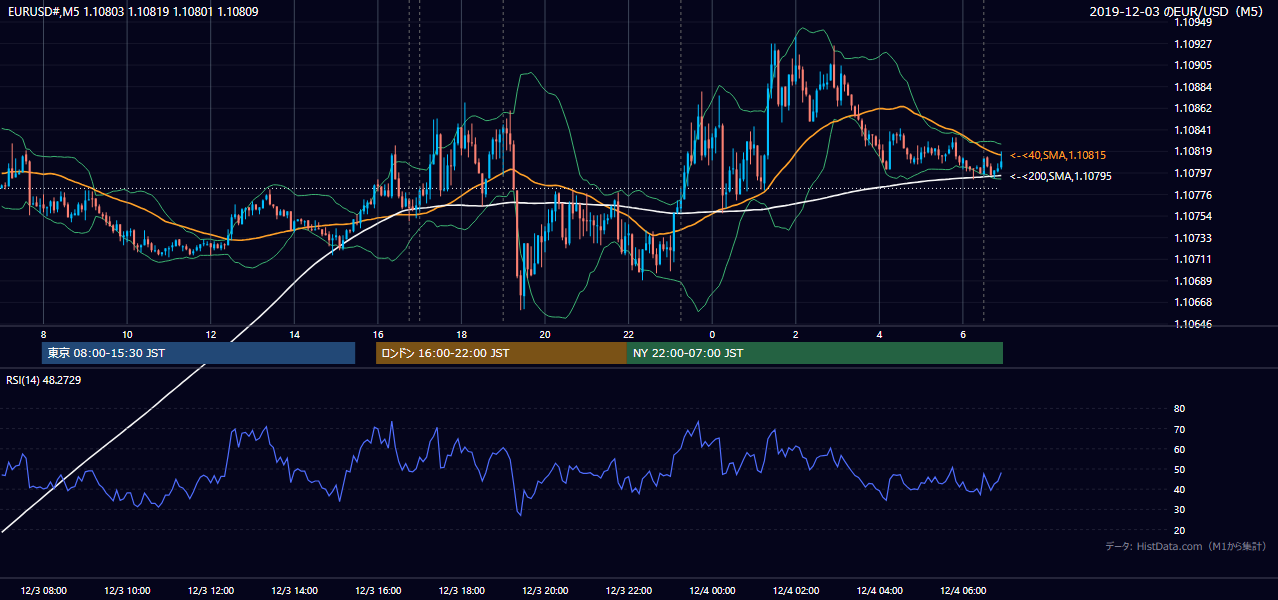Screen dimensions: 1278x600
Task: Click the 12/4 04:00 time label
Action: [x=879, y=590]
